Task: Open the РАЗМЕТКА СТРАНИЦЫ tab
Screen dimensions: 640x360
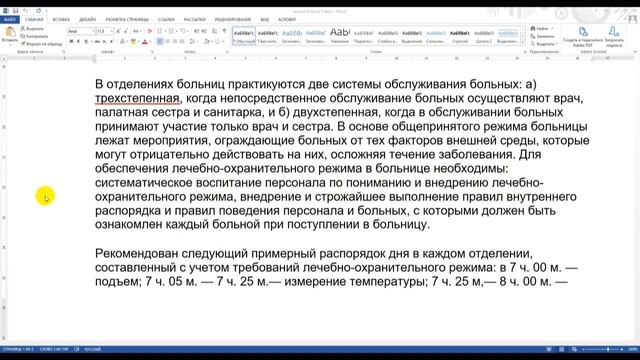Action: 127,19
